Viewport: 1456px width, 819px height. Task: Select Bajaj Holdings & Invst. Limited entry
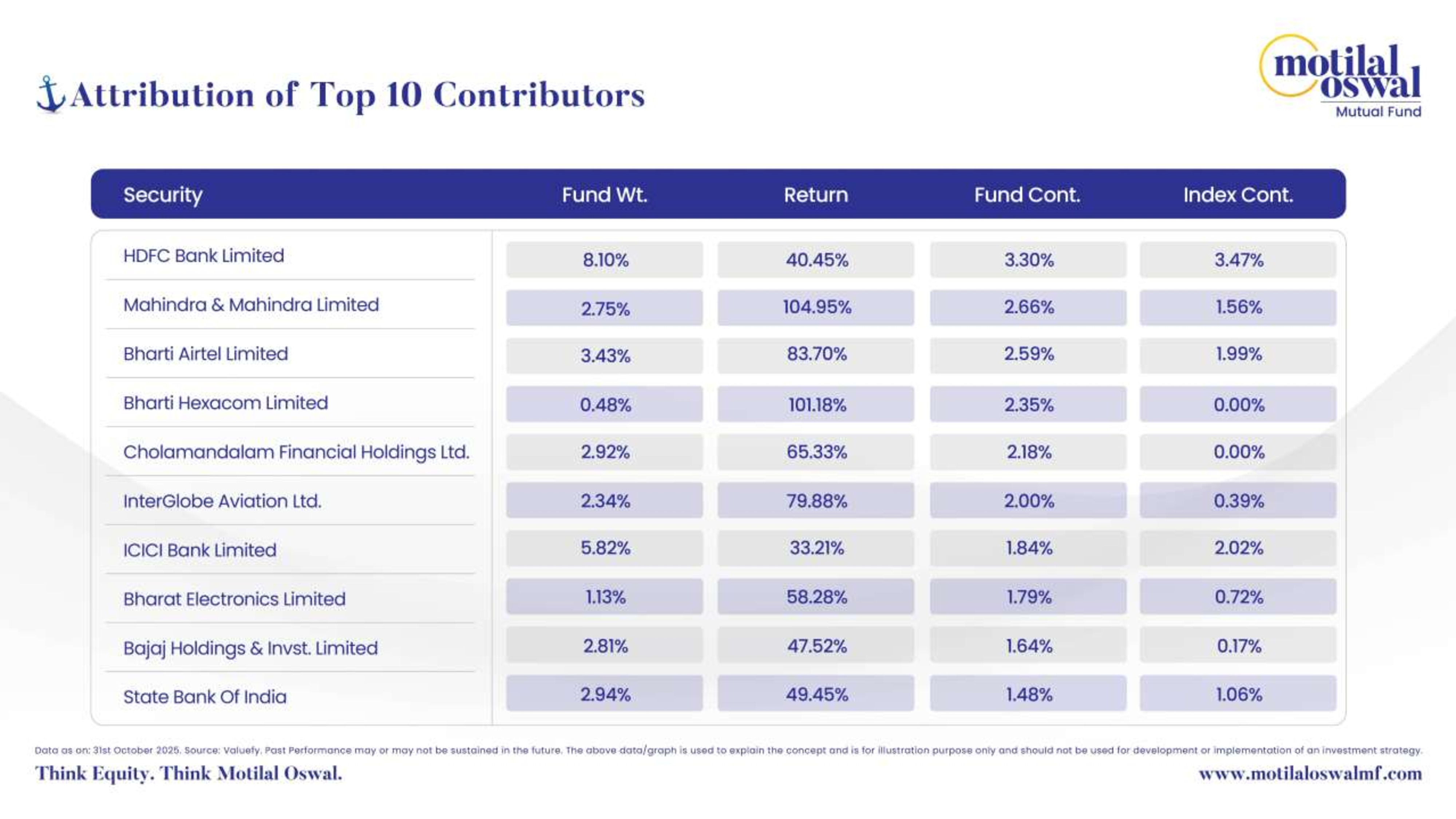[250, 648]
